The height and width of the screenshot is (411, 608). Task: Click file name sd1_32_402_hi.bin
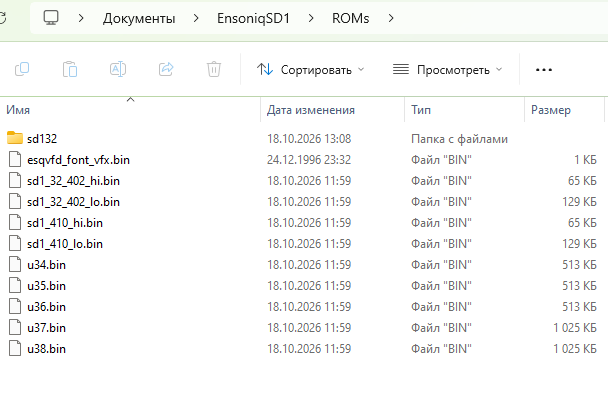click(x=73, y=181)
